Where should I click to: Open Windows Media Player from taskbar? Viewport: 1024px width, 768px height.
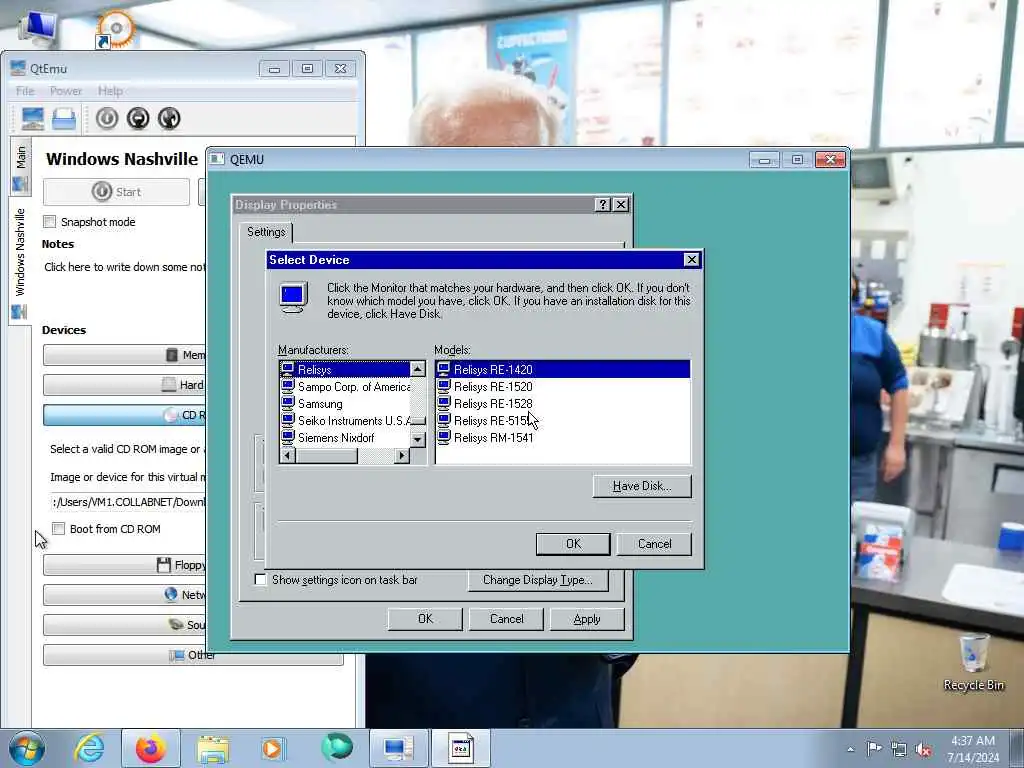click(273, 748)
